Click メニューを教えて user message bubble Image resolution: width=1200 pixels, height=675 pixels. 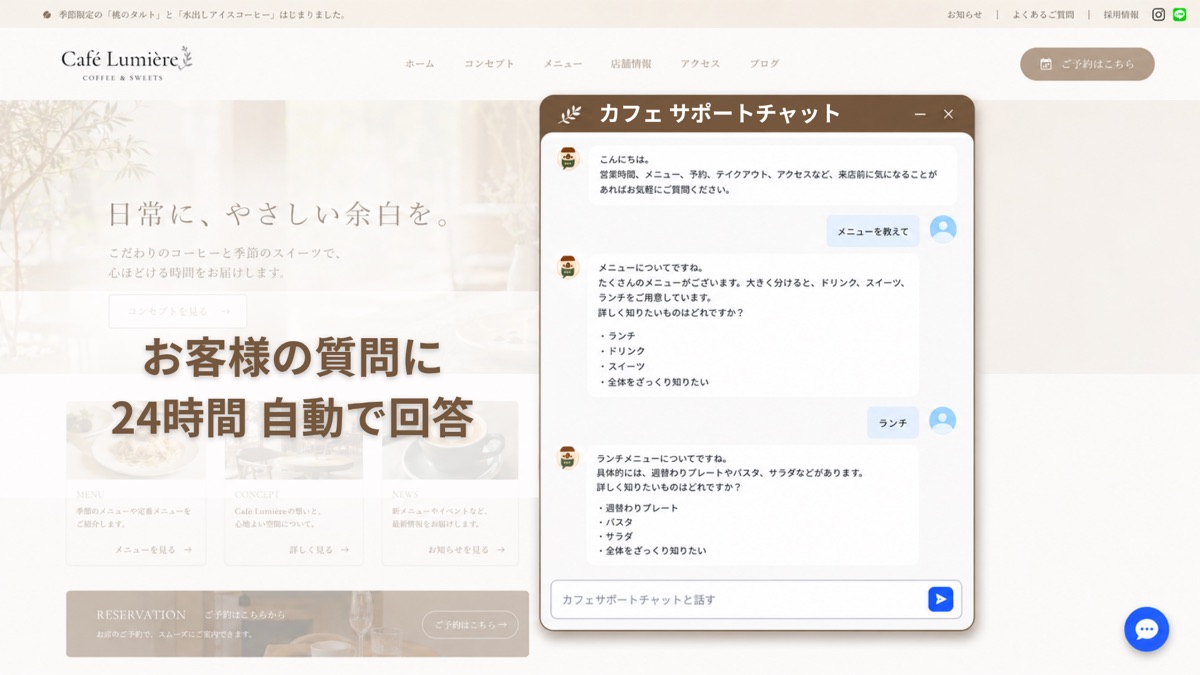pos(873,231)
